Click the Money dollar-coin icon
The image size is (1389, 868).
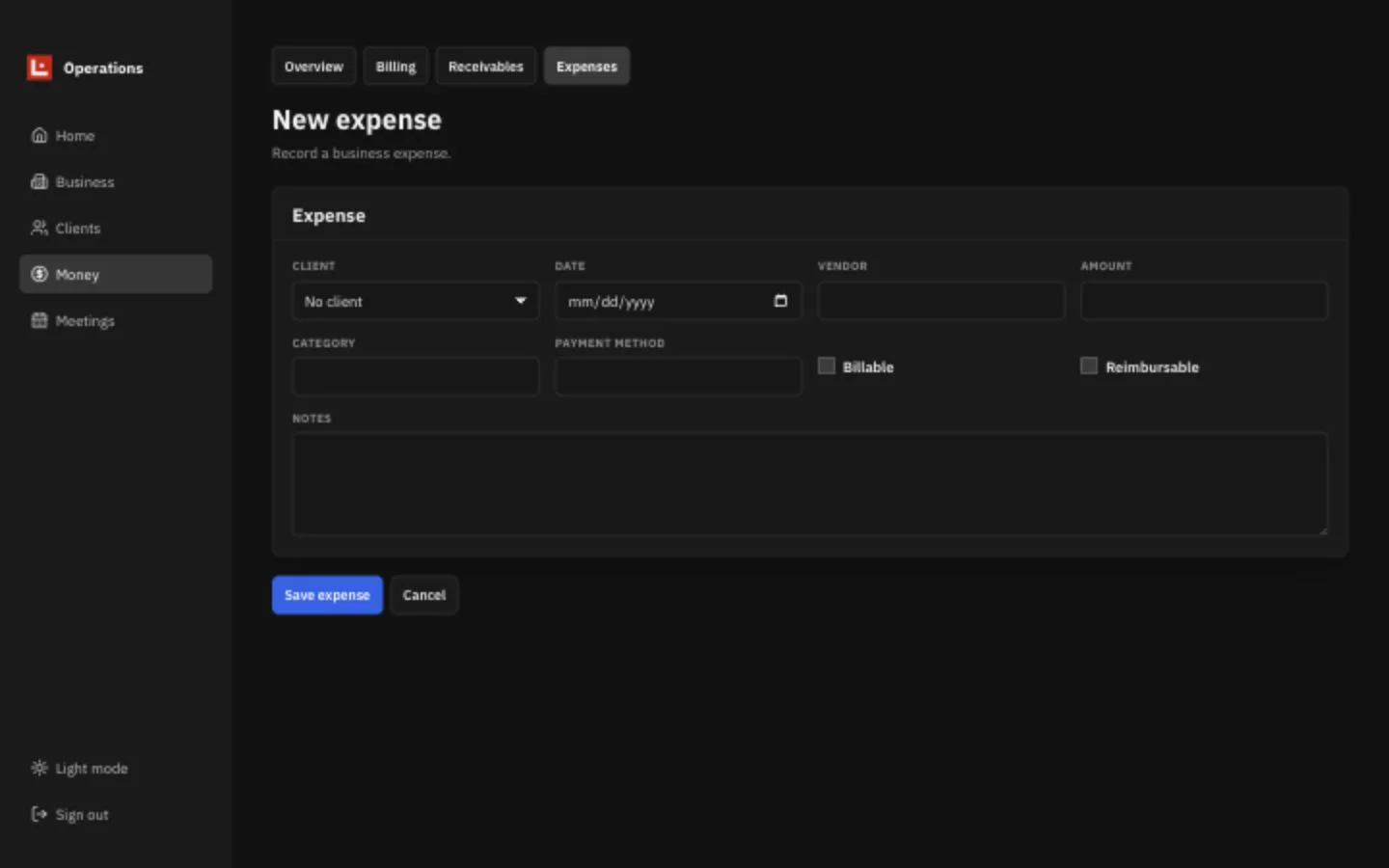coord(40,274)
